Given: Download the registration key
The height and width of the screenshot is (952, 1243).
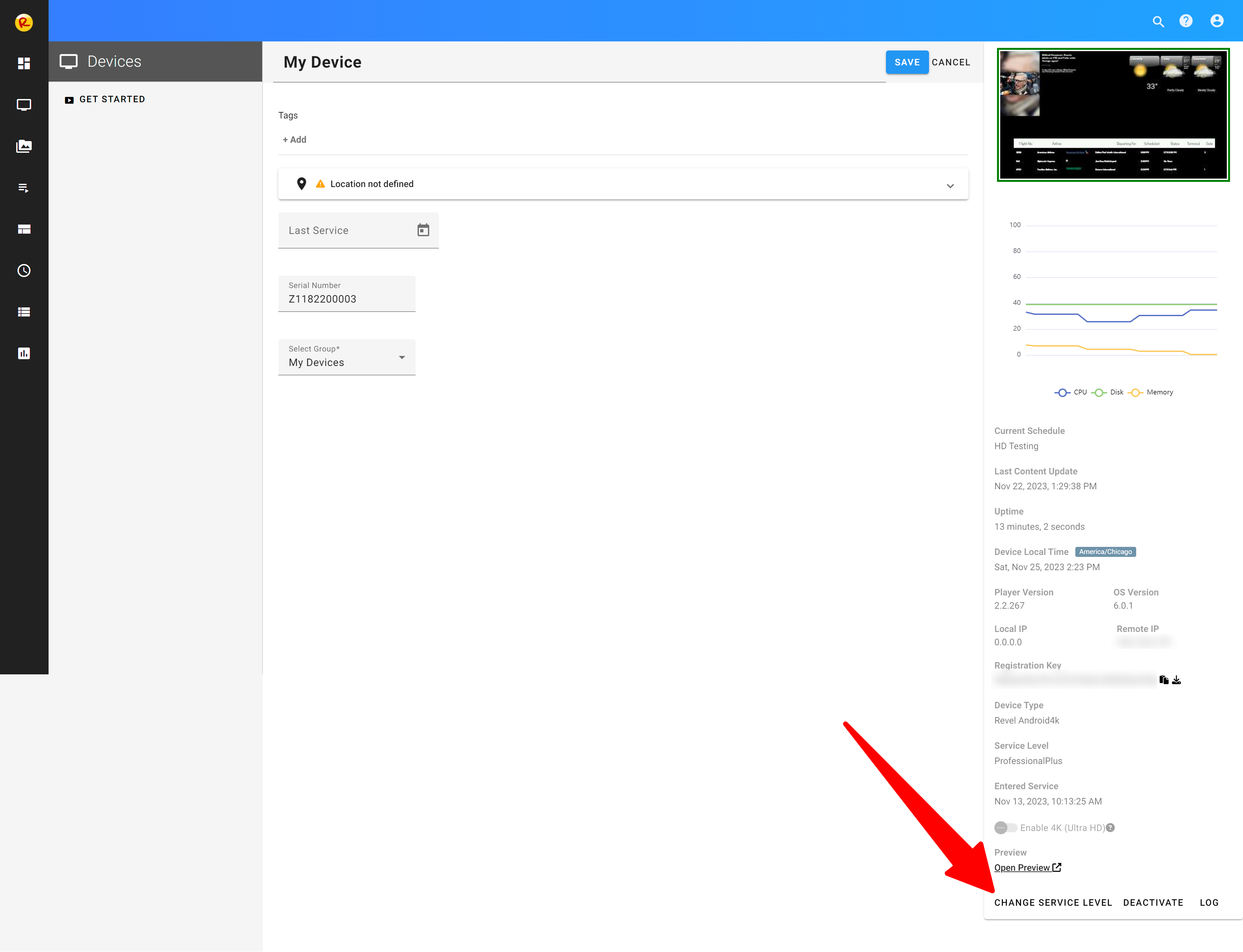Looking at the screenshot, I should click(1177, 680).
